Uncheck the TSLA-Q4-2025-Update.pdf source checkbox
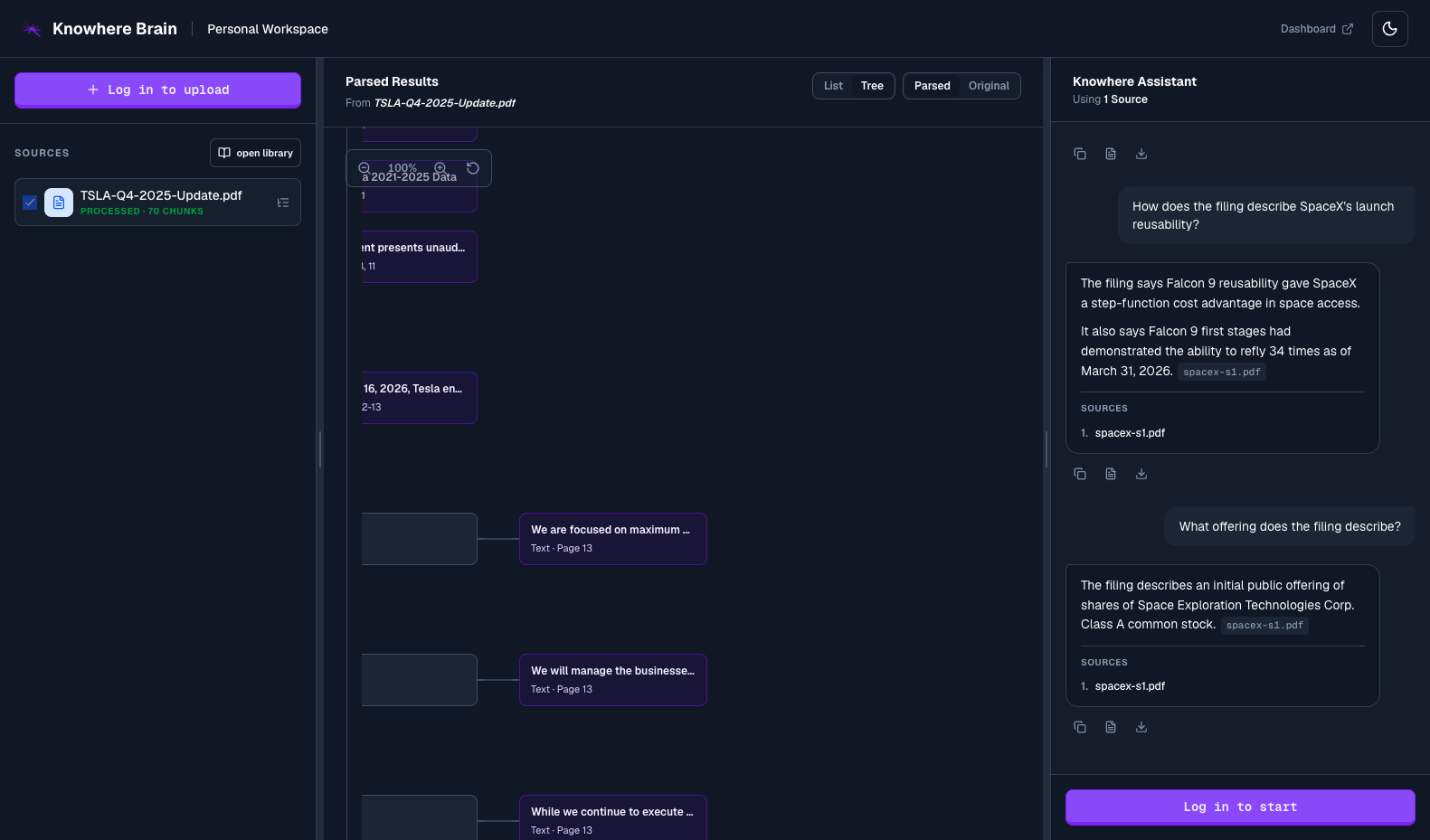This screenshot has height=840, width=1430. [x=30, y=203]
